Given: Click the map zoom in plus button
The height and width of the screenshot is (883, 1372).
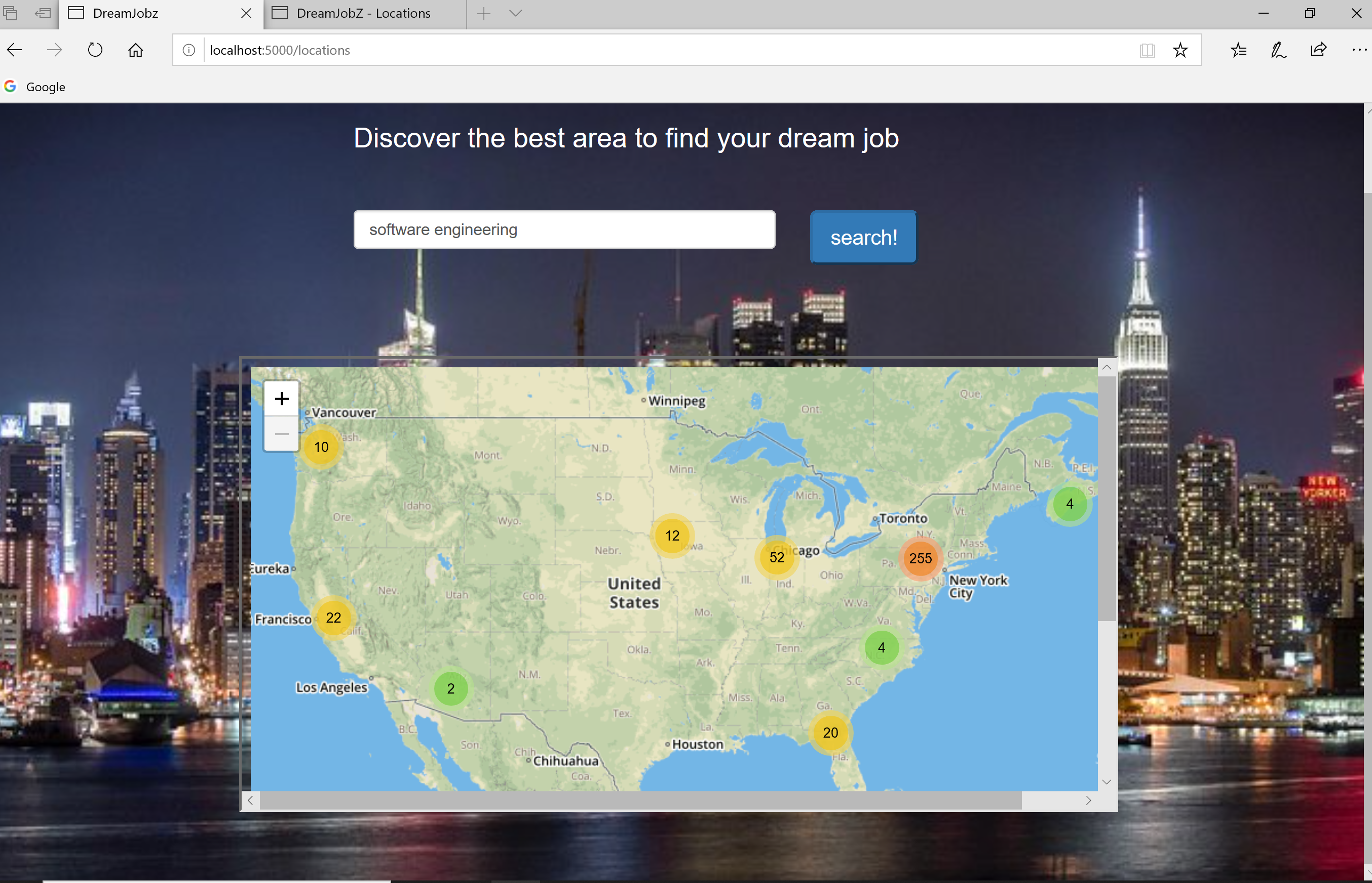Looking at the screenshot, I should click(281, 399).
